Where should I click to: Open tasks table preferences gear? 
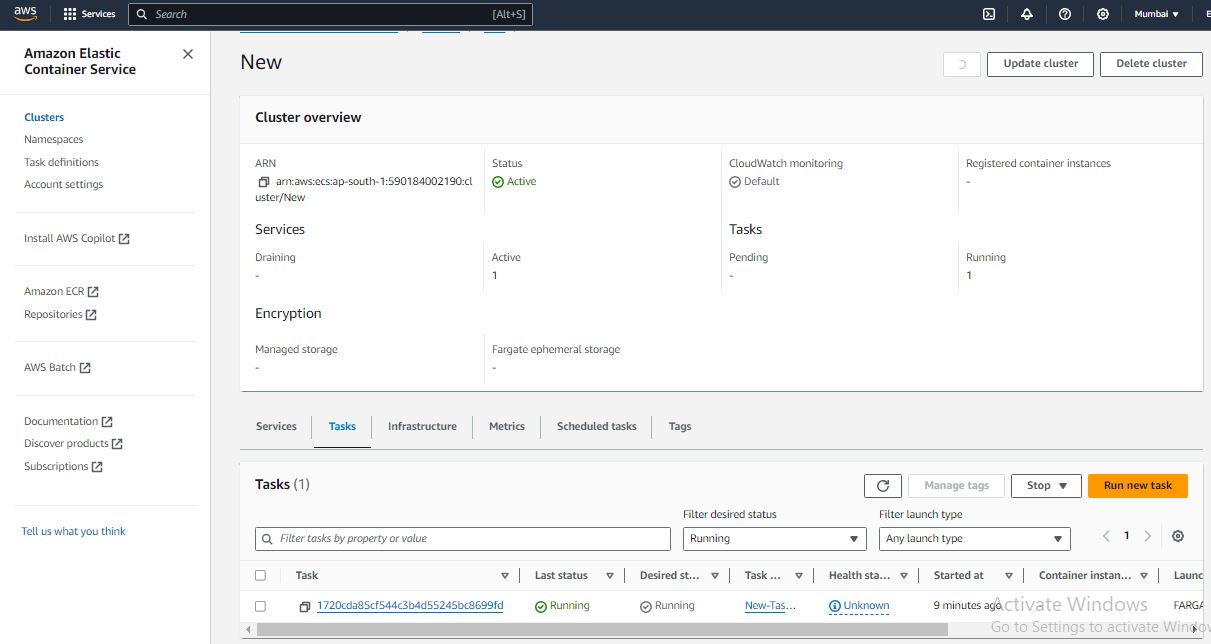tap(1178, 536)
